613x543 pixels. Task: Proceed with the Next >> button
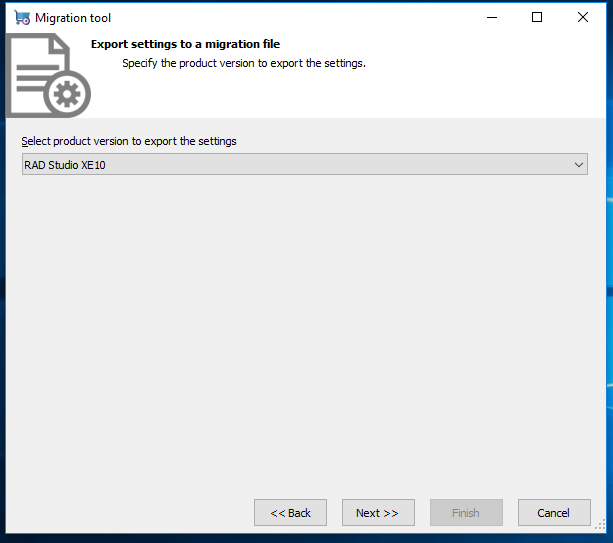[x=378, y=513]
